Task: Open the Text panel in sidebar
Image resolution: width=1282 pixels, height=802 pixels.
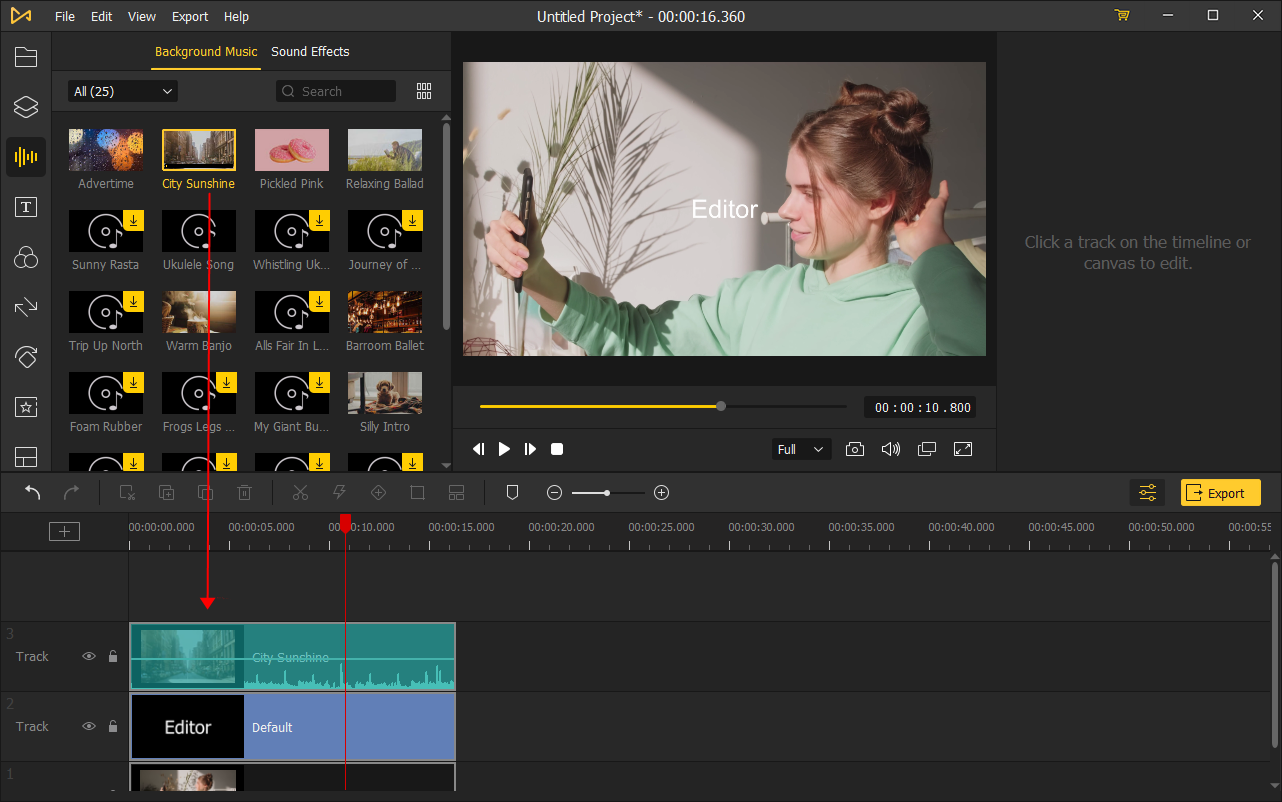Action: tap(26, 207)
